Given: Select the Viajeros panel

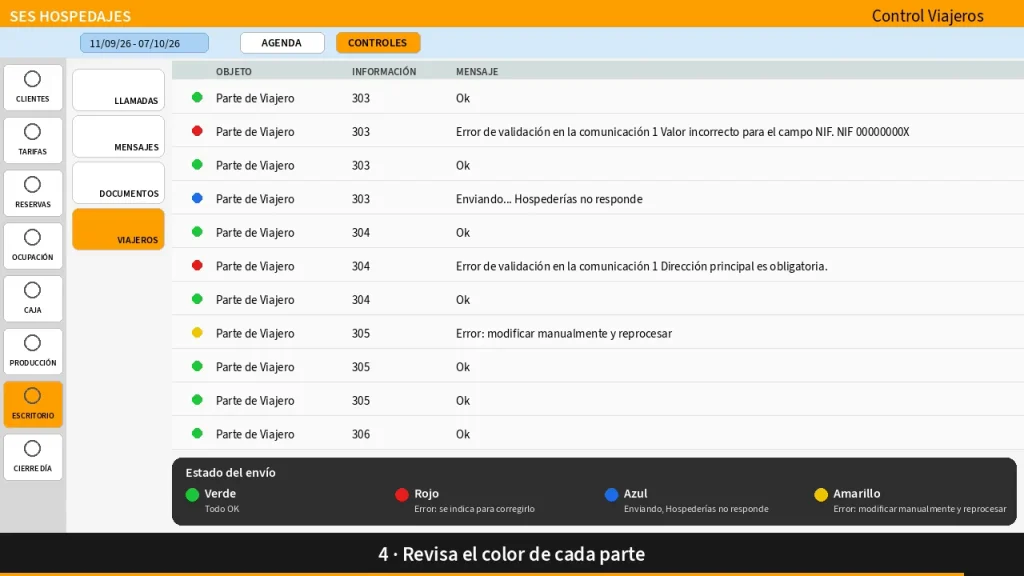Looking at the screenshot, I should click(118, 229).
